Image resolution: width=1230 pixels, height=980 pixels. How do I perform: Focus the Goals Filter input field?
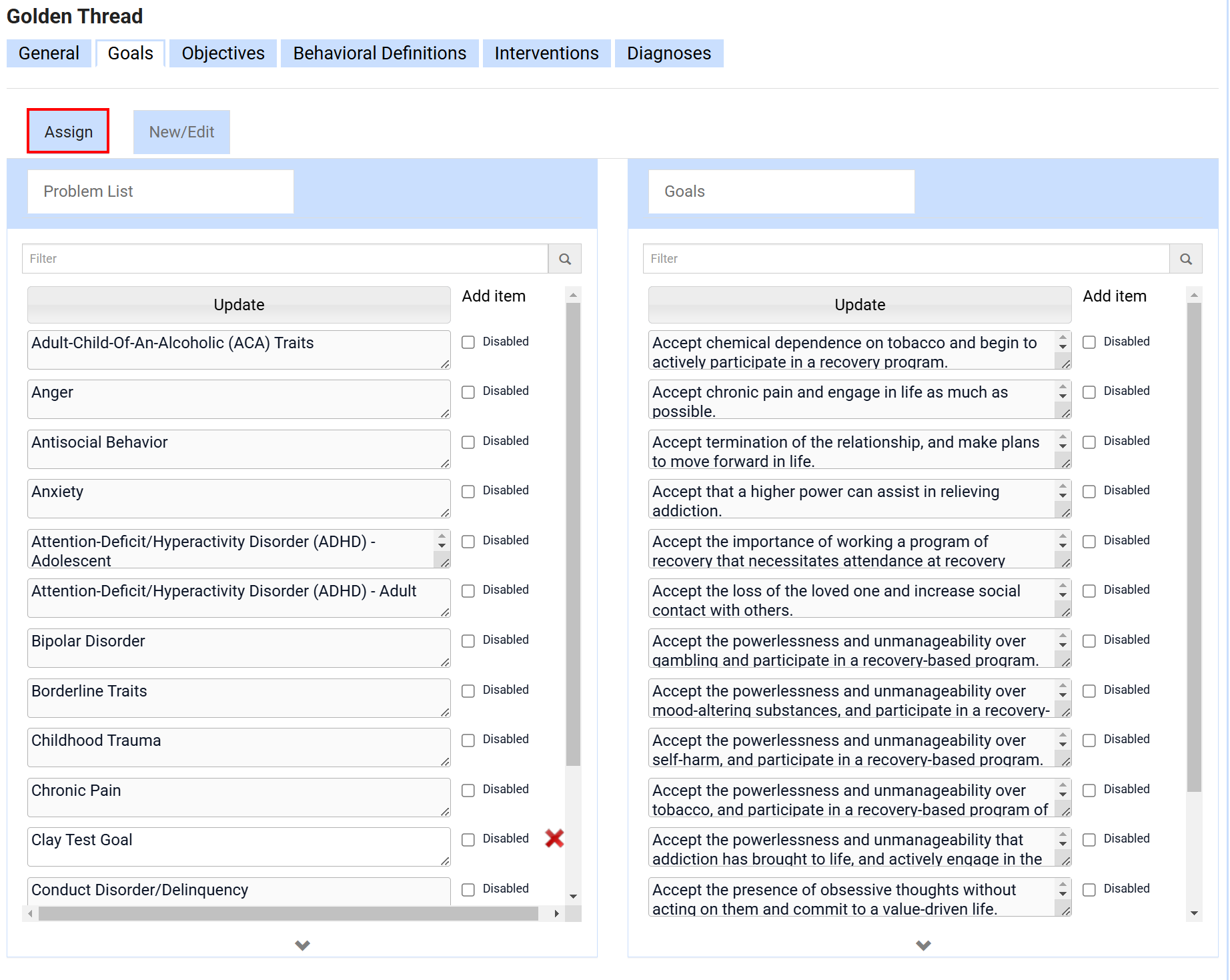(x=906, y=259)
